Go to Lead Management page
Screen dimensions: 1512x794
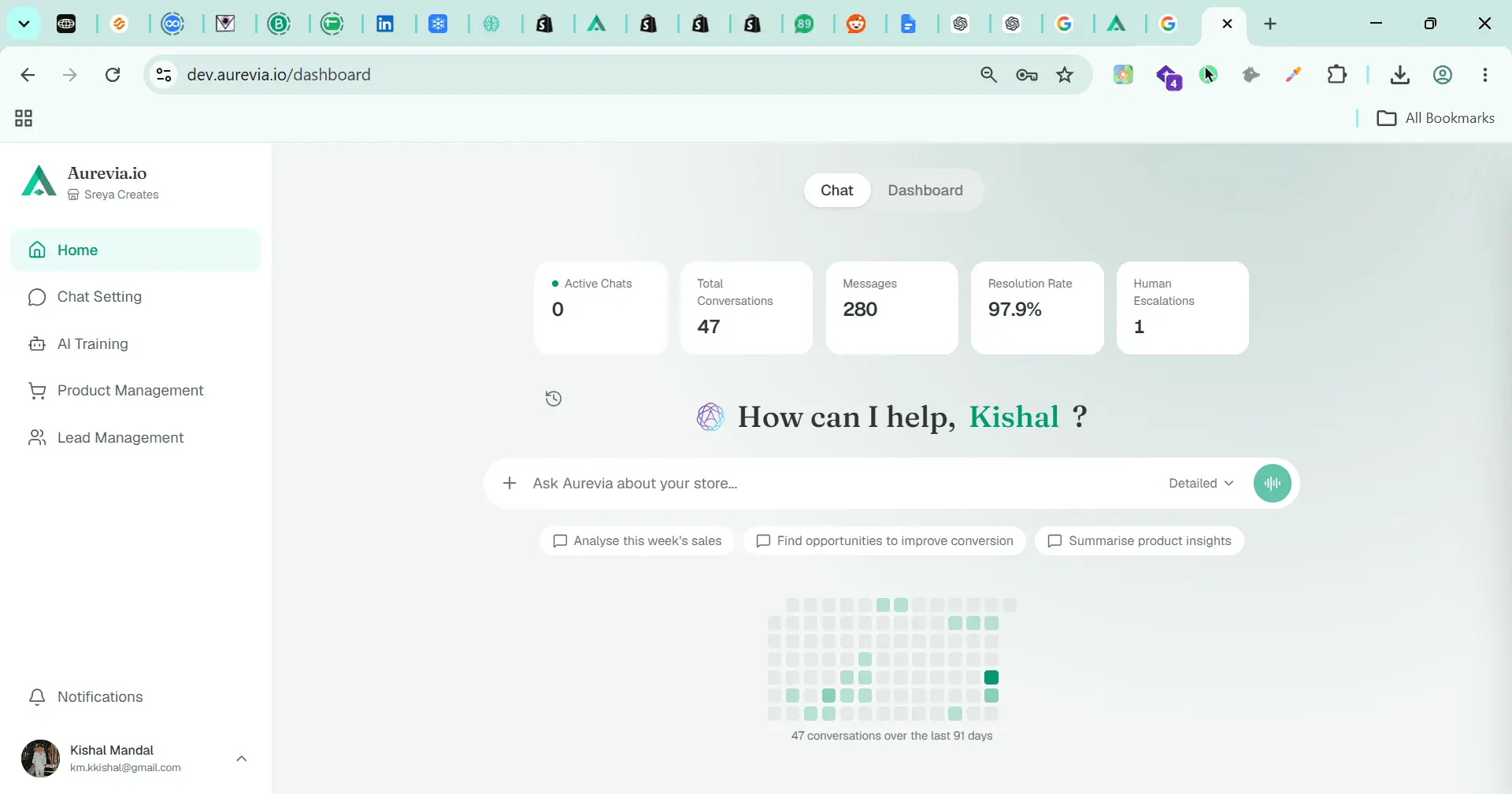[x=135, y=438]
